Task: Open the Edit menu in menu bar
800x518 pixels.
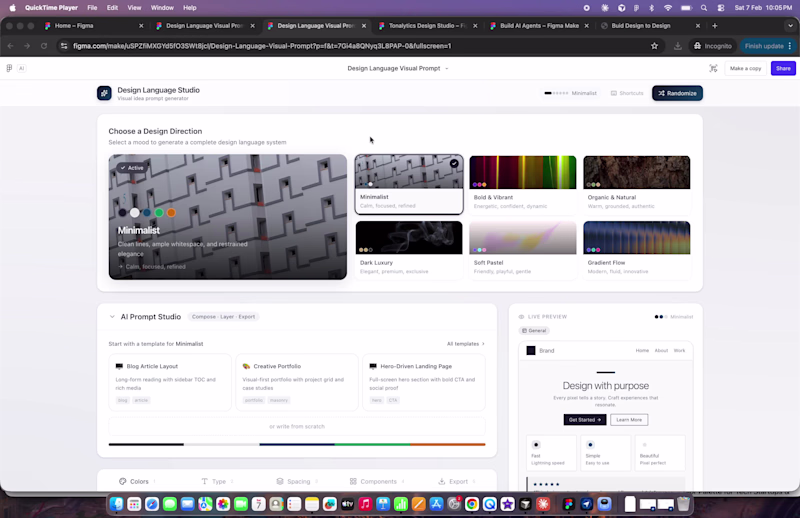Action: tap(112, 8)
